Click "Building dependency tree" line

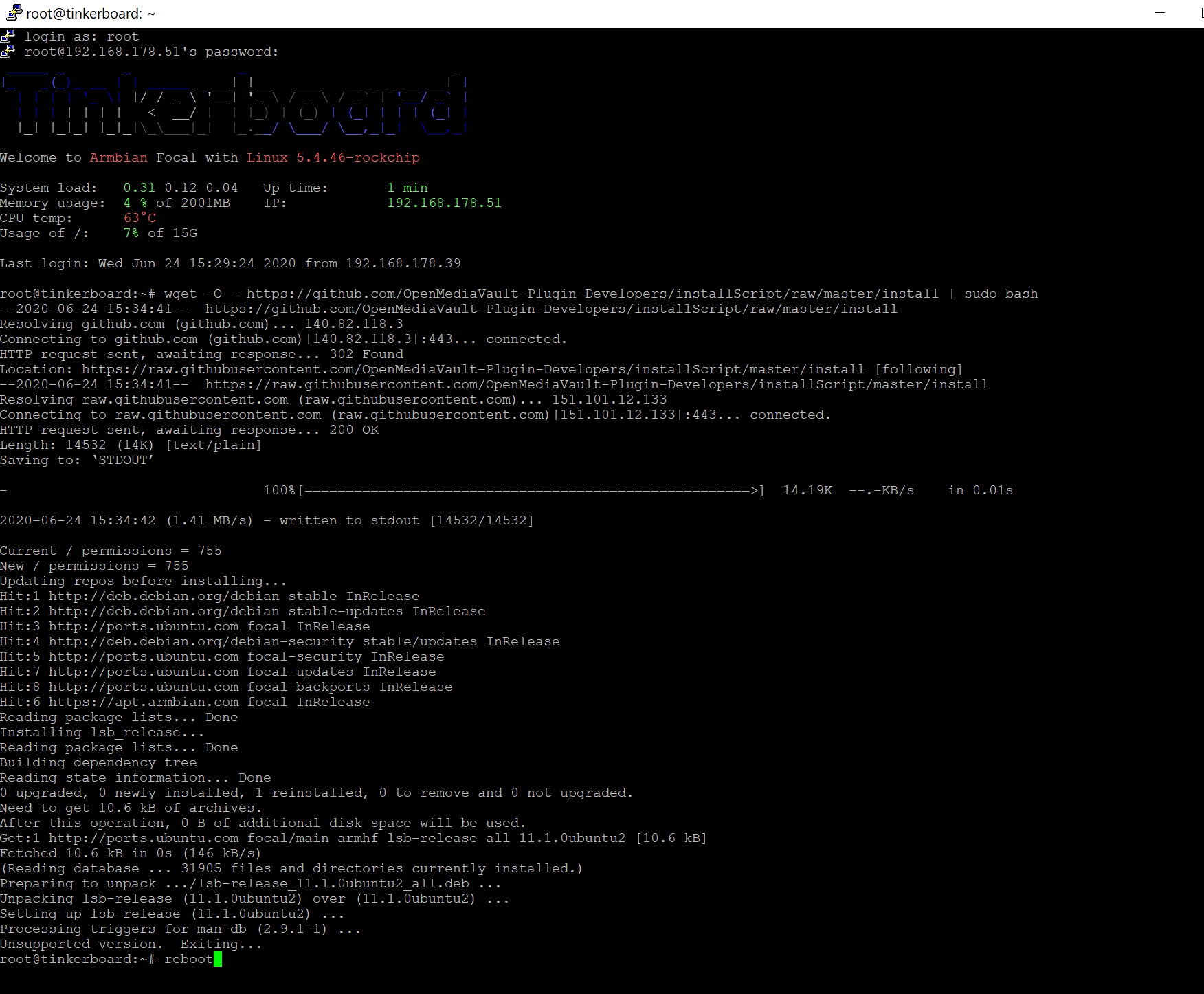click(98, 762)
